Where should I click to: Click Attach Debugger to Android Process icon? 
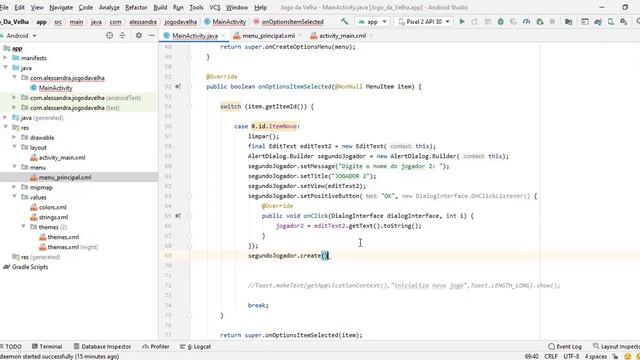pos(540,22)
